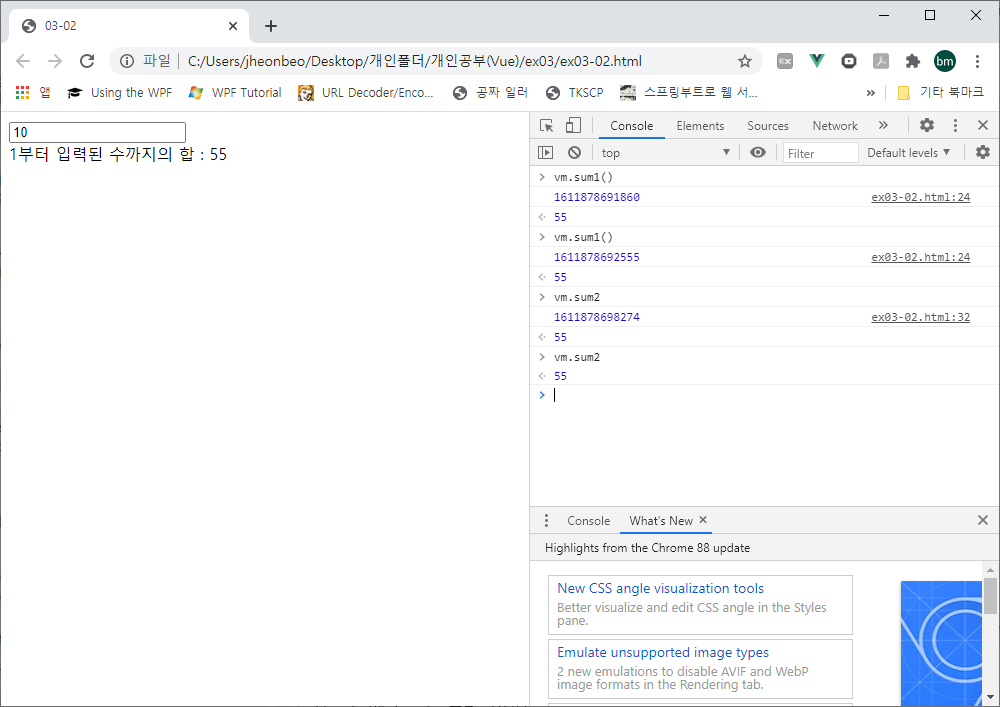Toggle the device toolbar icon
Viewport: 1000px width, 707px height.
click(573, 126)
